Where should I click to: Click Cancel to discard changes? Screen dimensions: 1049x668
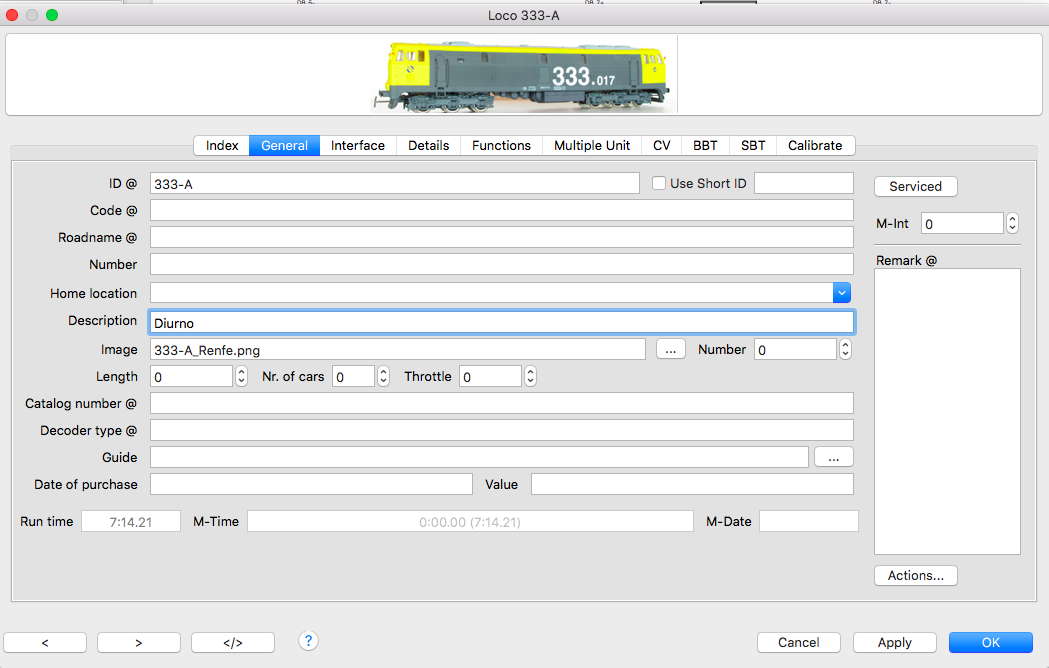pyautogui.click(x=798, y=643)
